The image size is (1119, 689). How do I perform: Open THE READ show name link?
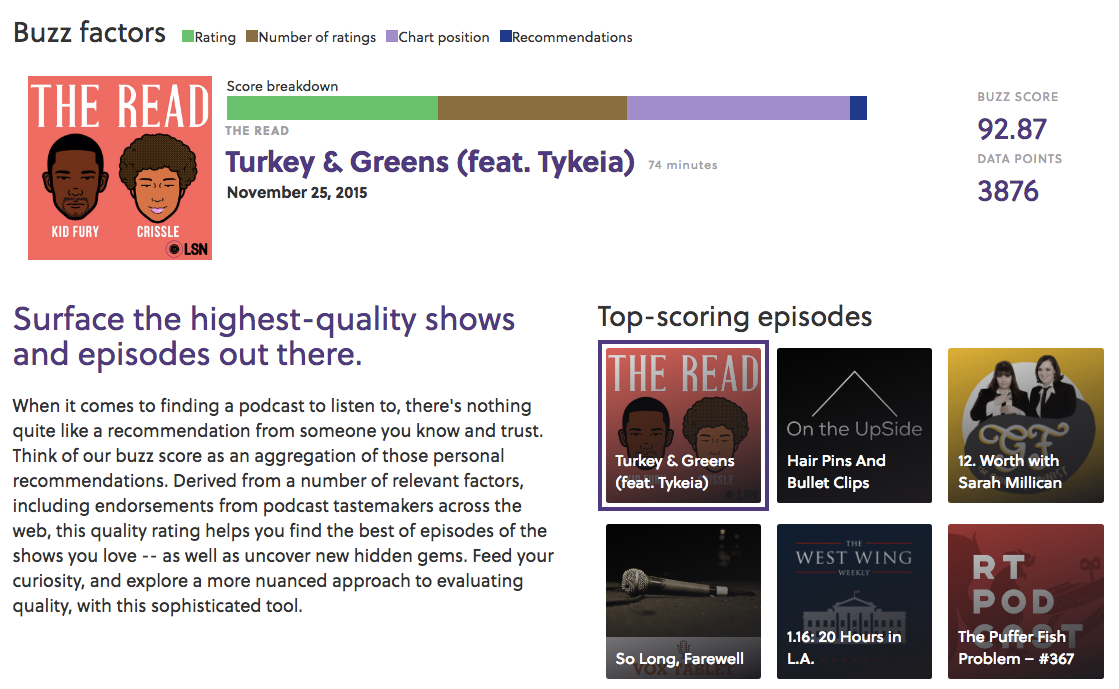click(257, 131)
